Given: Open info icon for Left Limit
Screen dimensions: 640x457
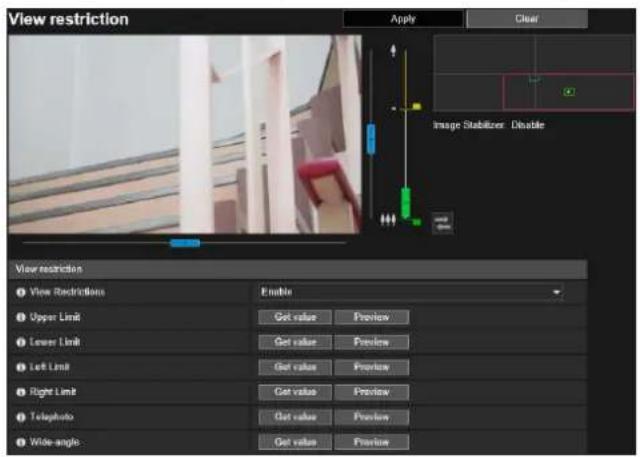Looking at the screenshot, I should click(21, 367).
